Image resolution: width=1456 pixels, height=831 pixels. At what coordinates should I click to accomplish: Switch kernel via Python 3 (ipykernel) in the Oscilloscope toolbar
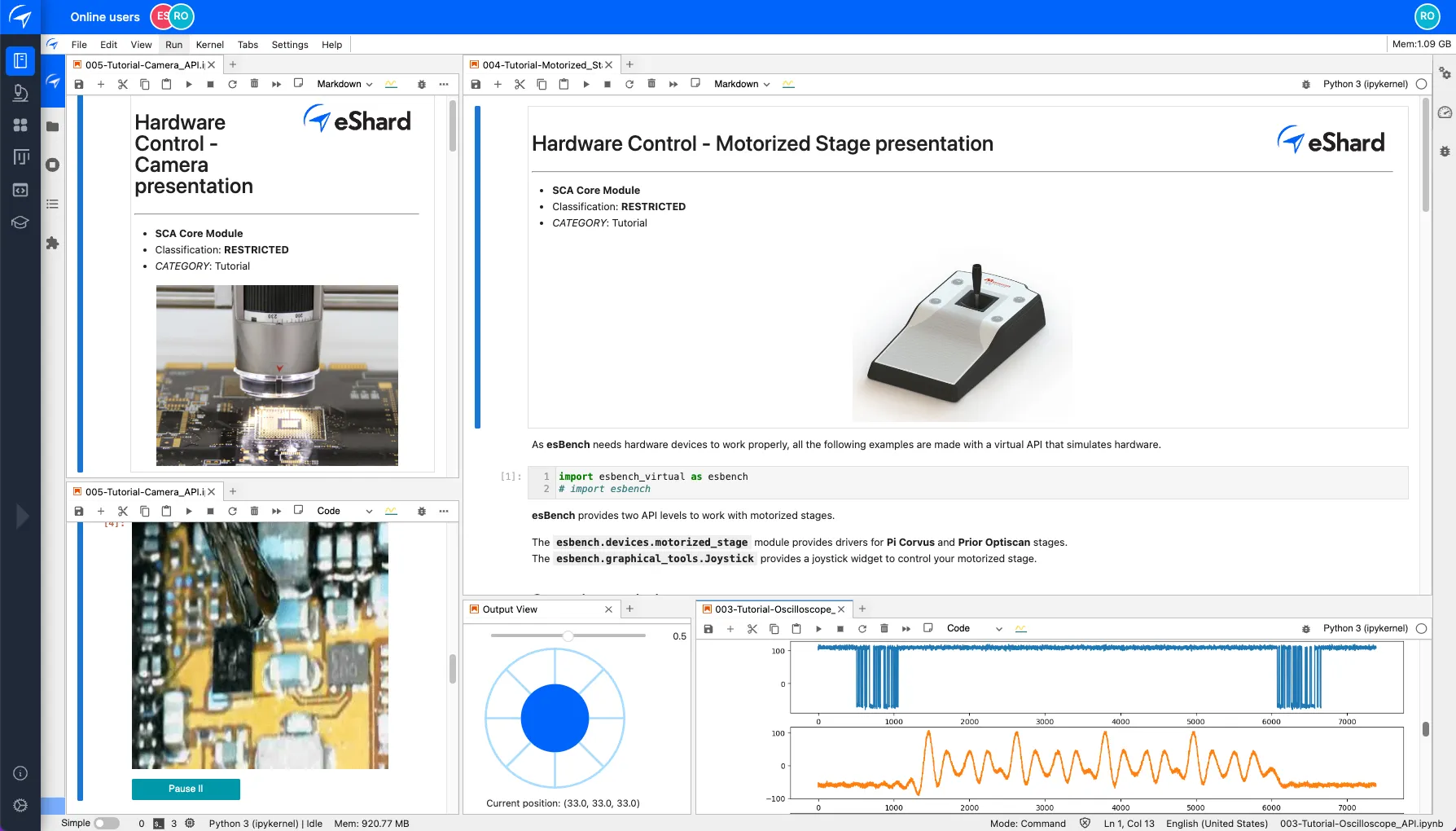click(1365, 628)
